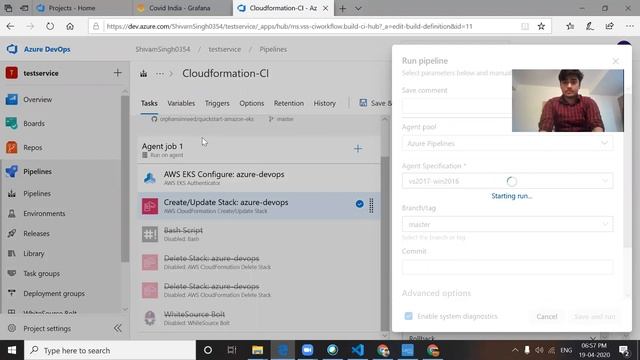Click the Save and run button
The width and height of the screenshot is (640, 360).
[594, 316]
